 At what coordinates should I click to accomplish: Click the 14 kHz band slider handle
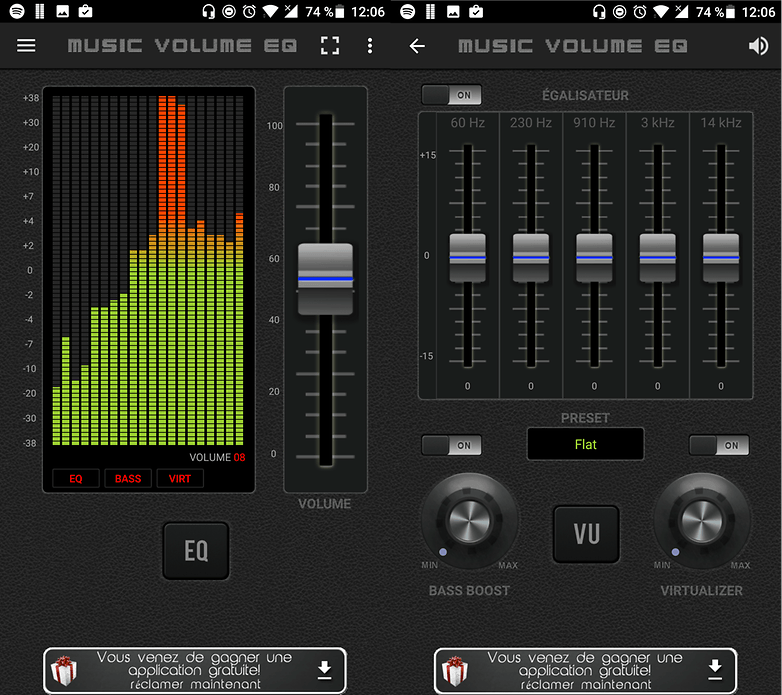click(721, 258)
